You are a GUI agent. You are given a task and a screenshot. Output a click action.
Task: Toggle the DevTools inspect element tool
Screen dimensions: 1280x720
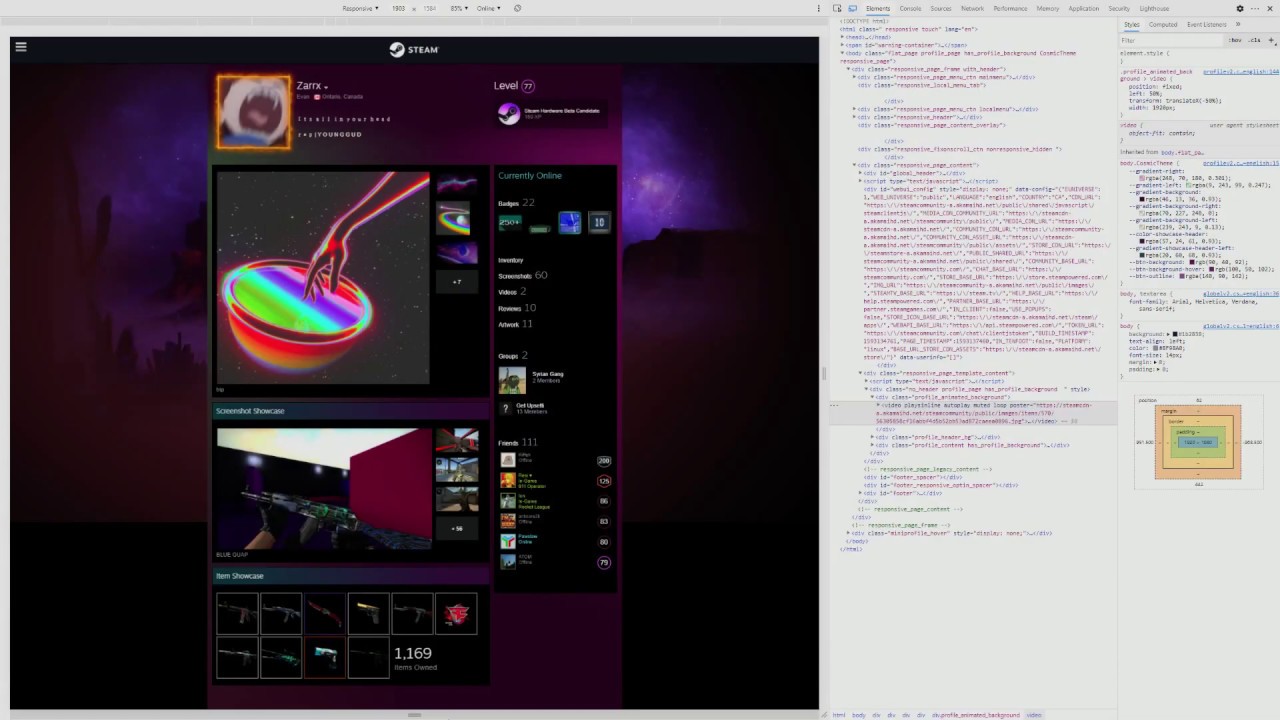coord(837,8)
